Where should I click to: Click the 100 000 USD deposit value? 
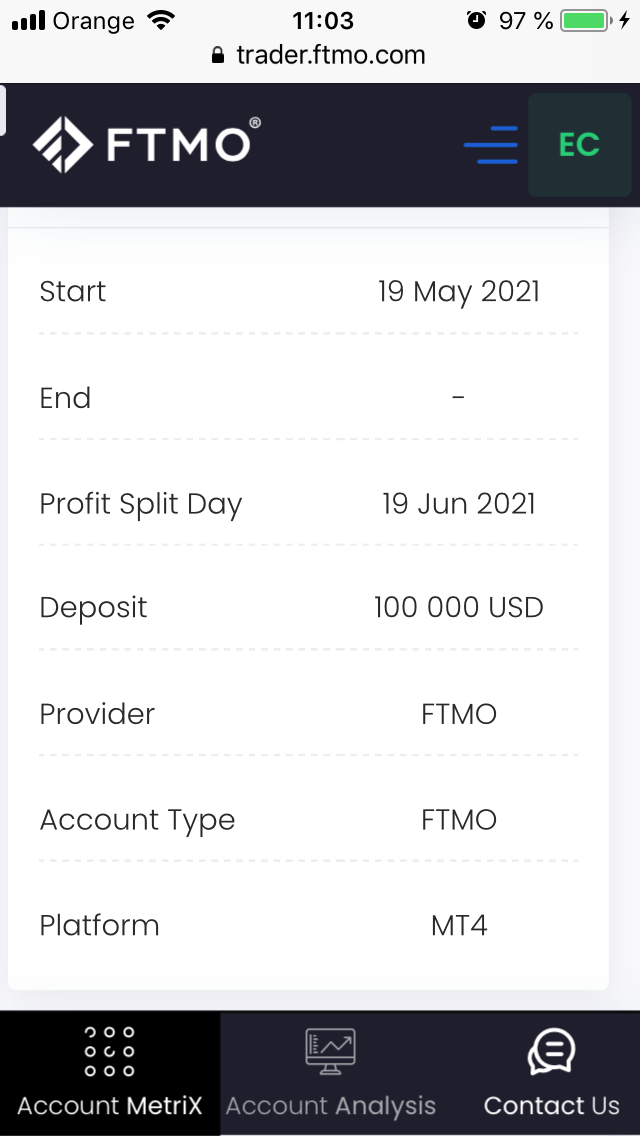tap(458, 608)
